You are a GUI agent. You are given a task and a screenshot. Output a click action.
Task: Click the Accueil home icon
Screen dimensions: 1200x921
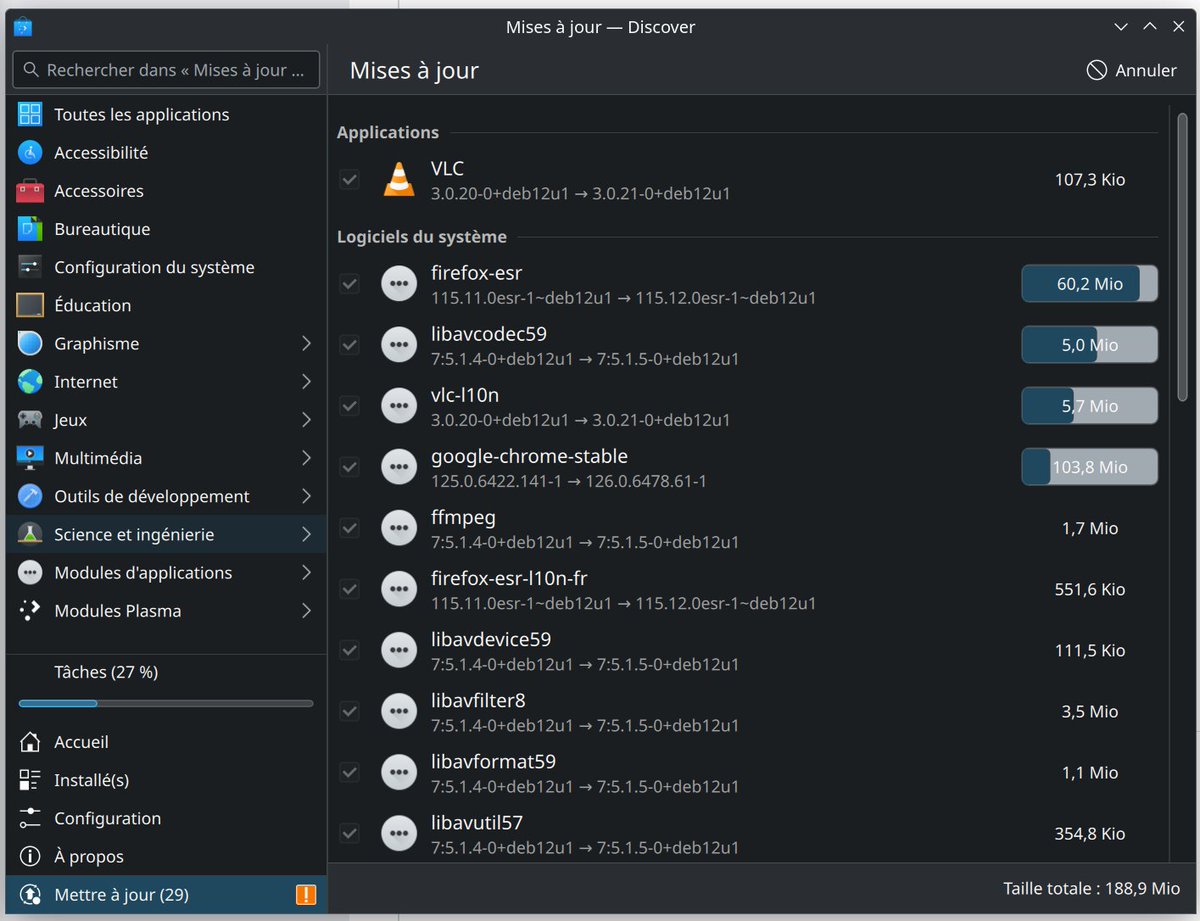[x=30, y=742]
